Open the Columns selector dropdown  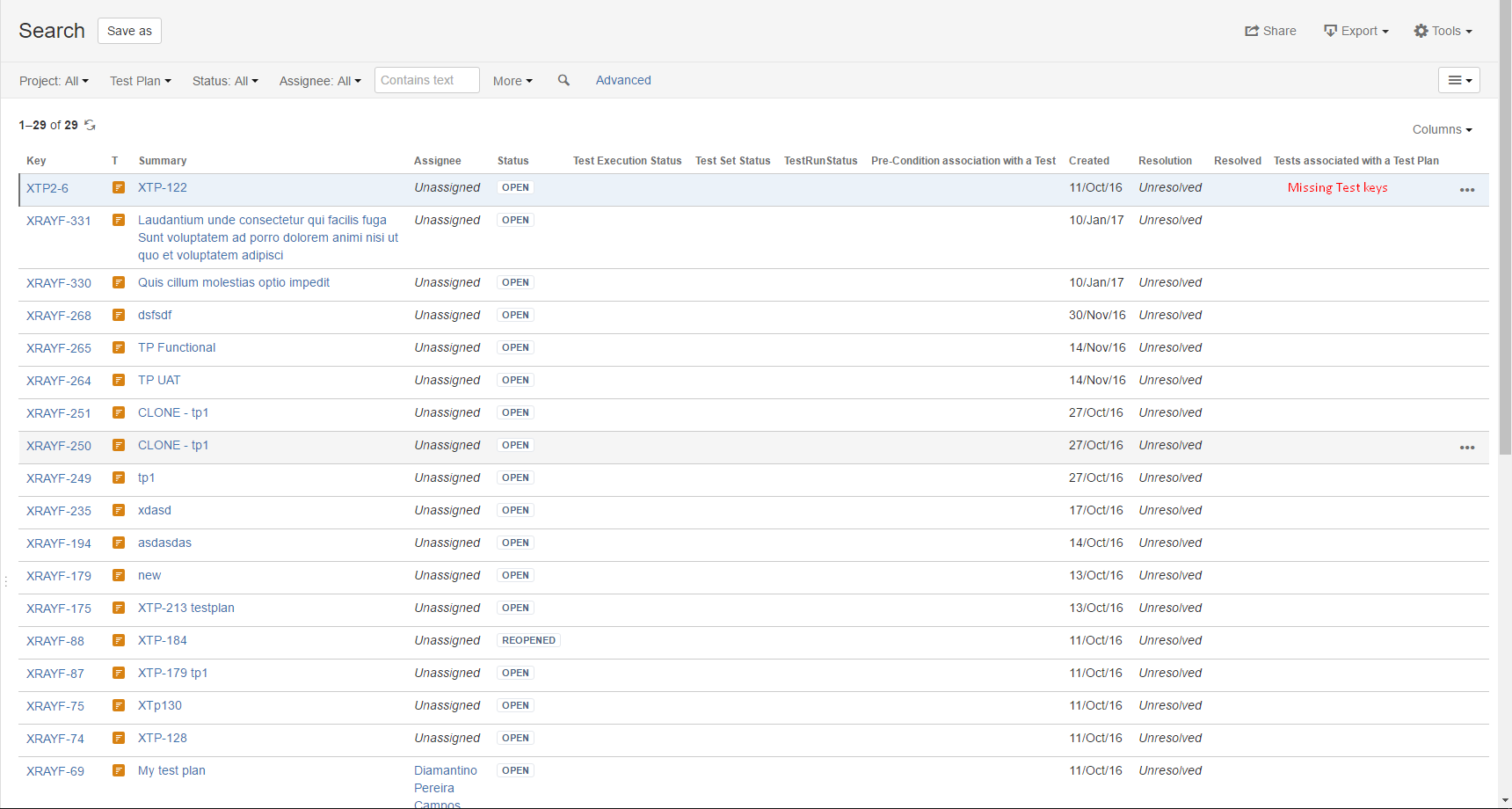point(1442,129)
